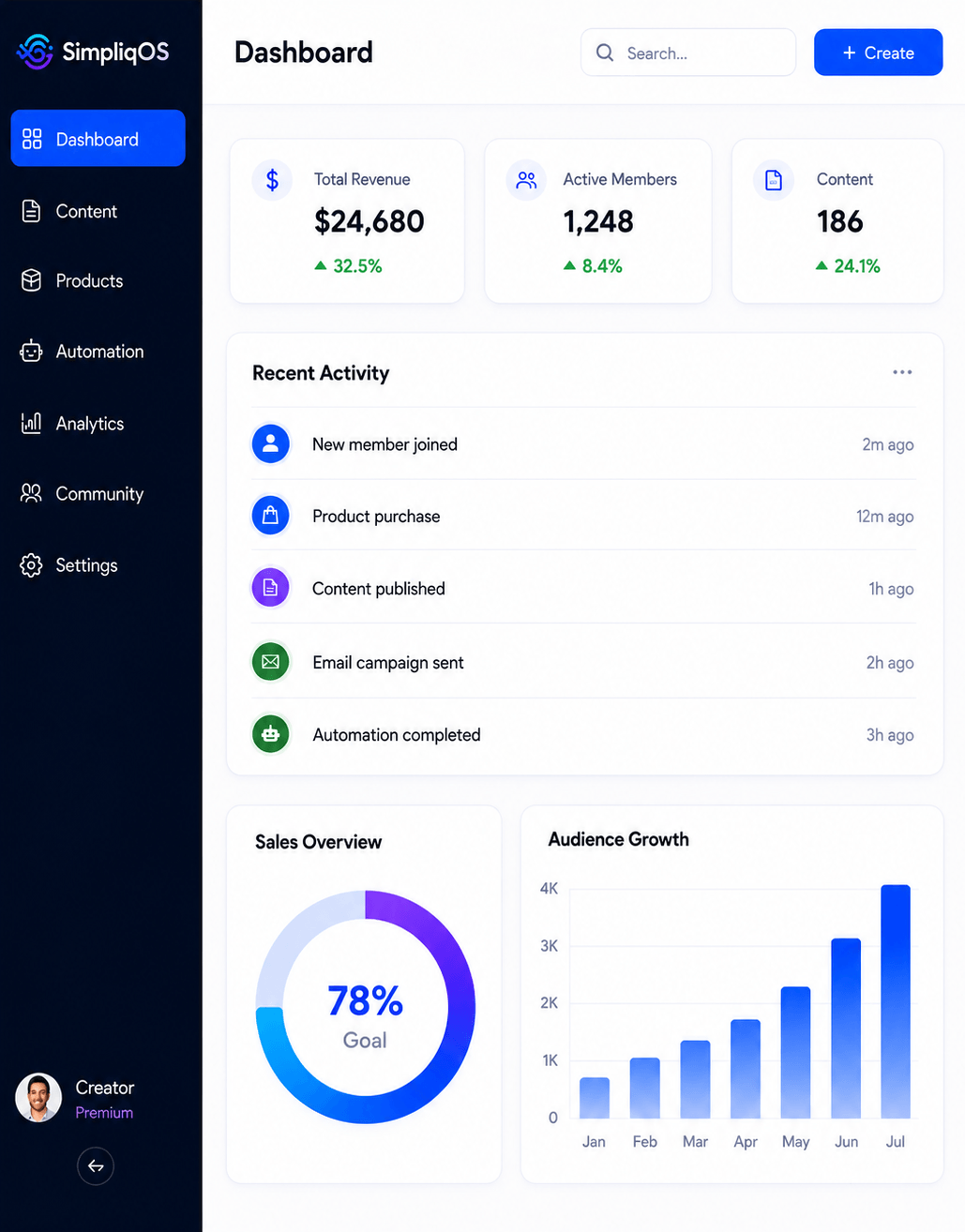
Task: Click the Product purchase shopping bag icon
Action: pos(270,516)
